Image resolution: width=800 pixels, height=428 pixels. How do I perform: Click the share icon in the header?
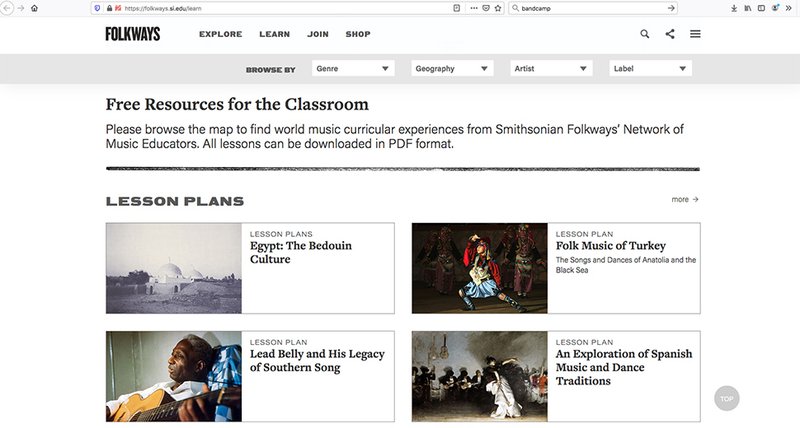(670, 34)
